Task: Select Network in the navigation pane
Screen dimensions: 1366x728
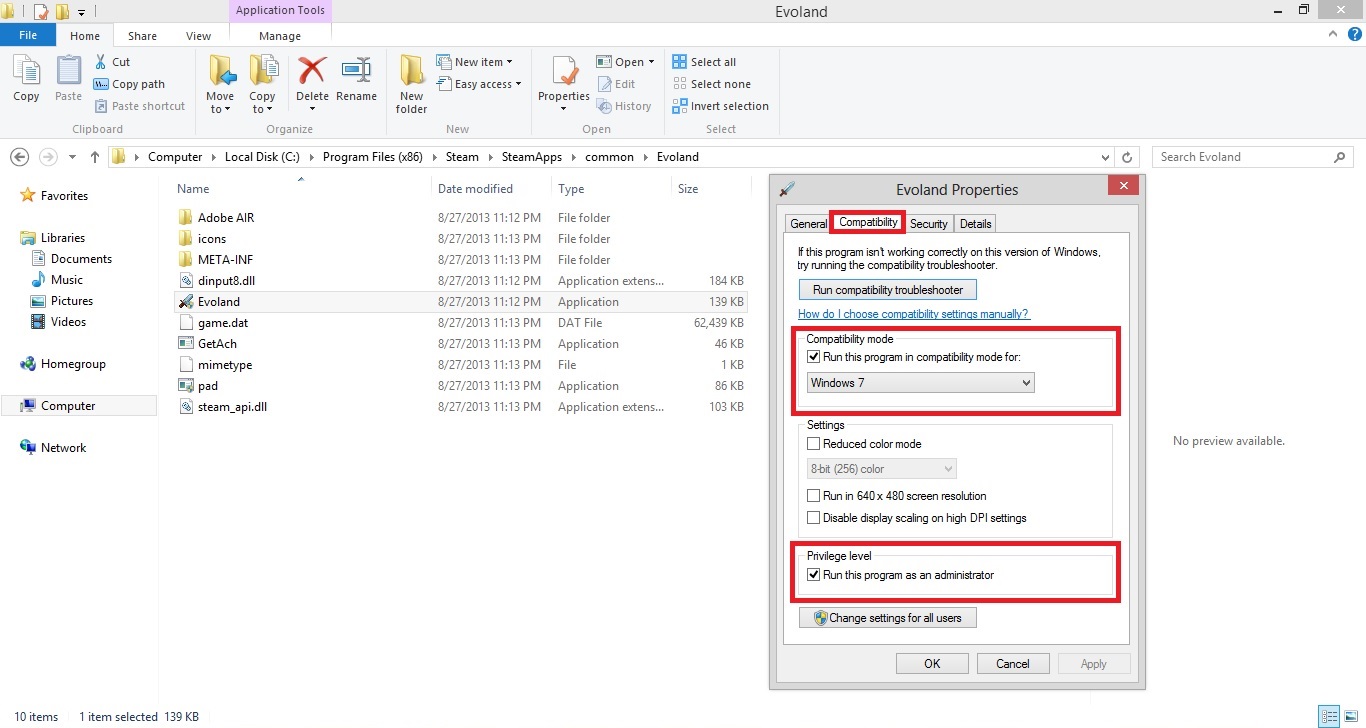Action: (54, 448)
